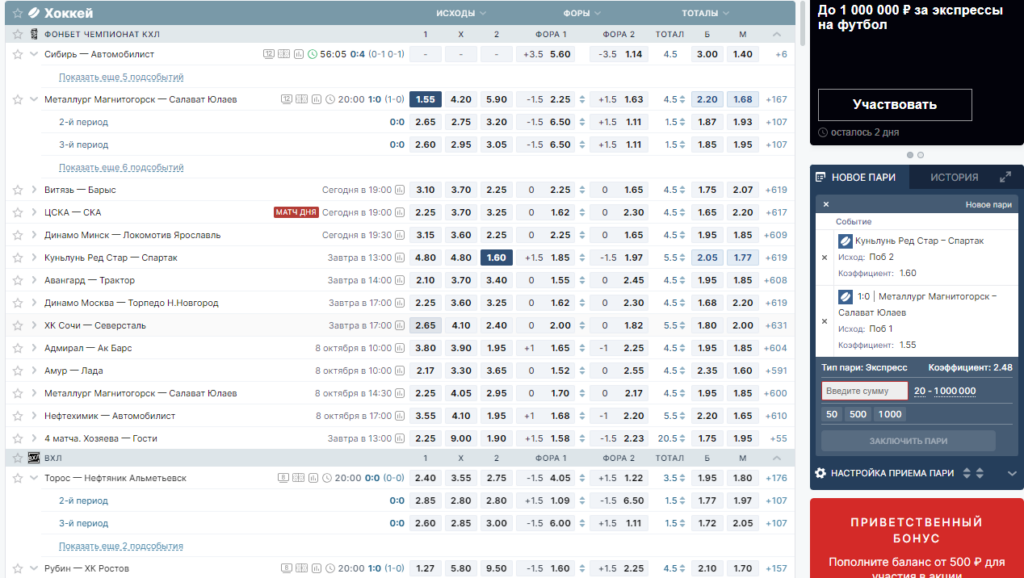Expand the ХК Сочи — Северсталь row
1024x578 pixels.
coord(34,325)
